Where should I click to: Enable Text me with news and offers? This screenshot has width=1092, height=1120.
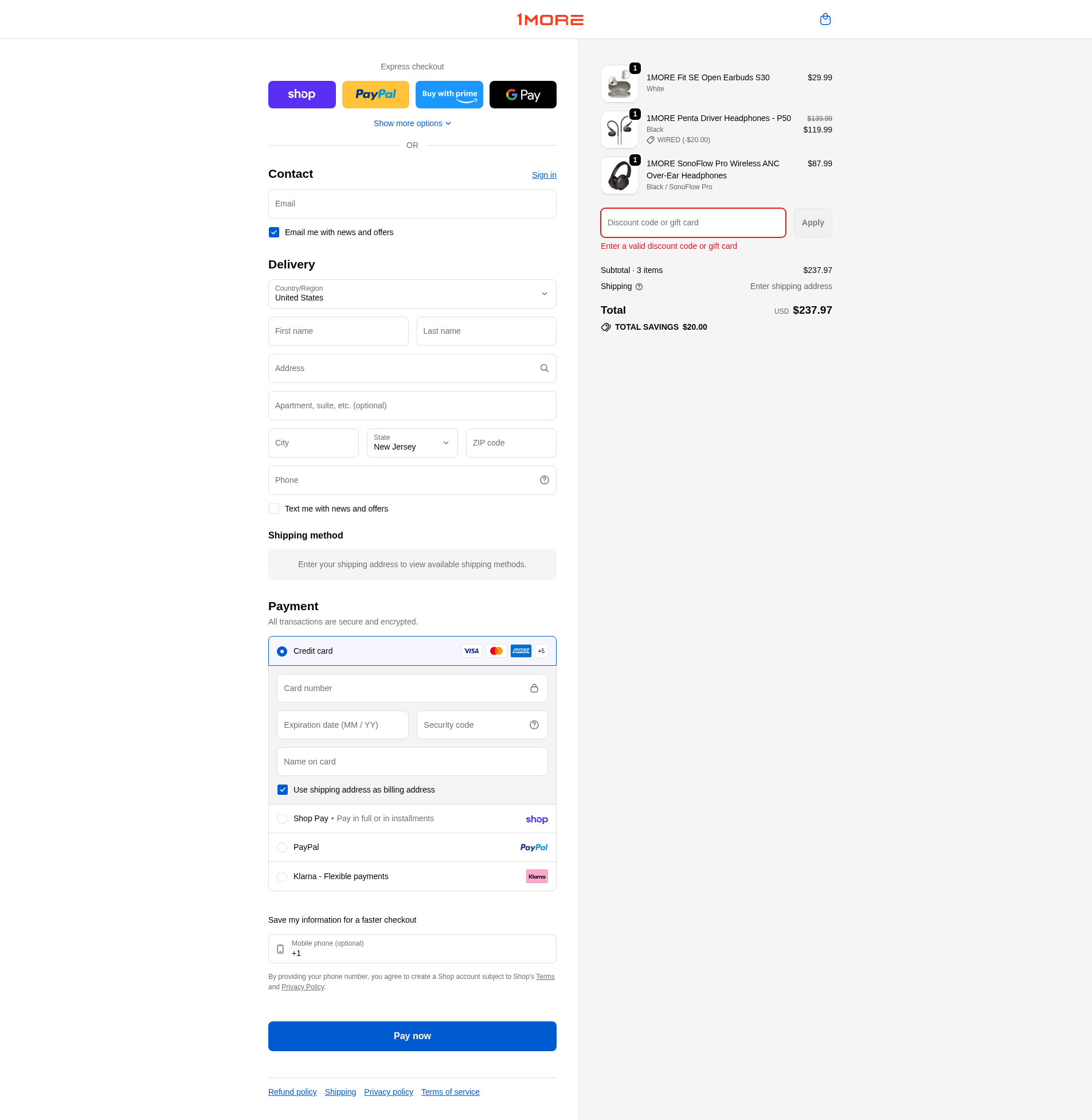[273, 508]
